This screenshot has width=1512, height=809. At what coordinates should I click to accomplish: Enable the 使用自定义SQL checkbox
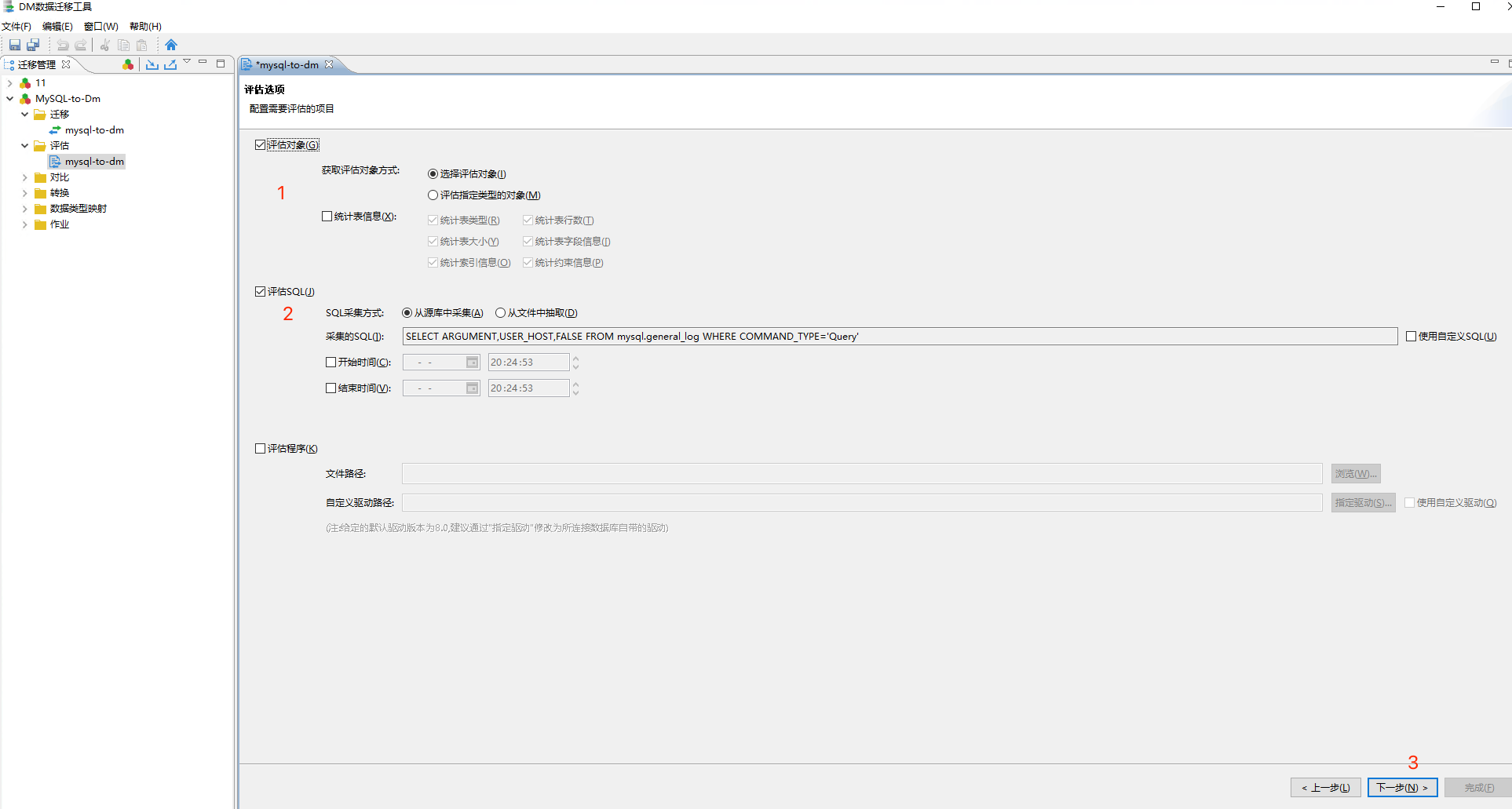pyautogui.click(x=1411, y=336)
